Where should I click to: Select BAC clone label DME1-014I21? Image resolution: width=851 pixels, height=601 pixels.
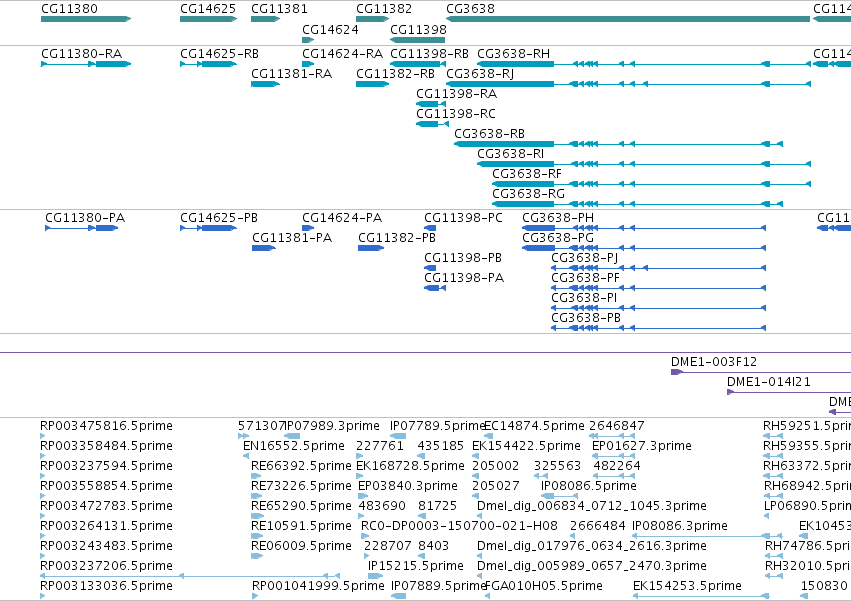pyautogui.click(x=769, y=382)
